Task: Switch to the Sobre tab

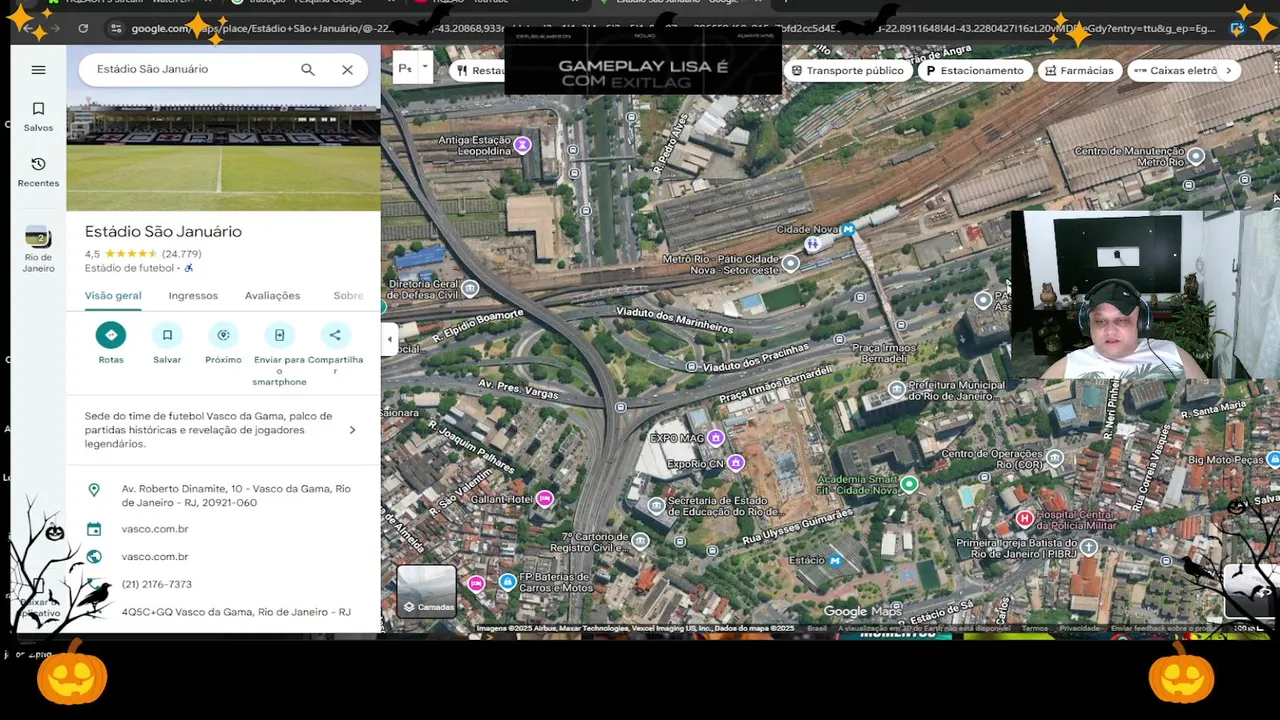Action: [x=348, y=296]
